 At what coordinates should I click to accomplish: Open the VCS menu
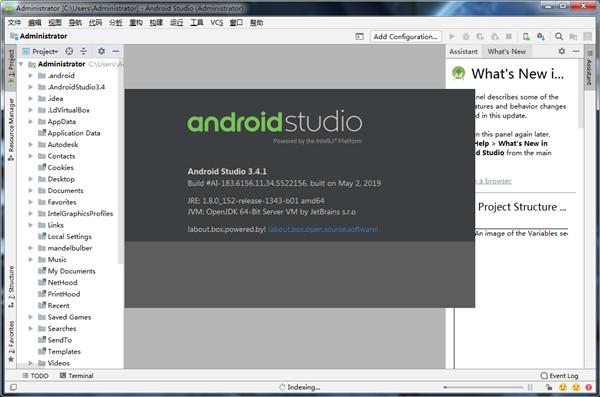coord(217,23)
